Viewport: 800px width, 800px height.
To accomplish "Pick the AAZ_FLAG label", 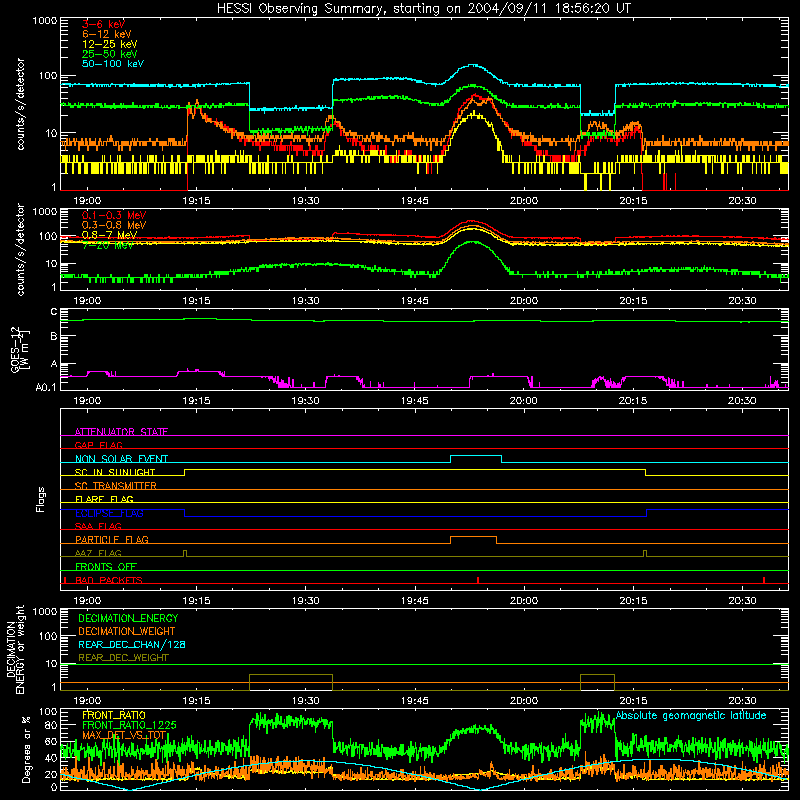I will [98, 553].
